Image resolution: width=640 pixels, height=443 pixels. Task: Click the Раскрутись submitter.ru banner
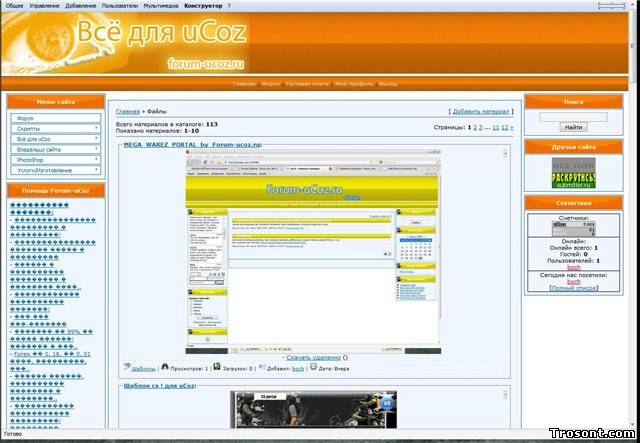click(573, 173)
